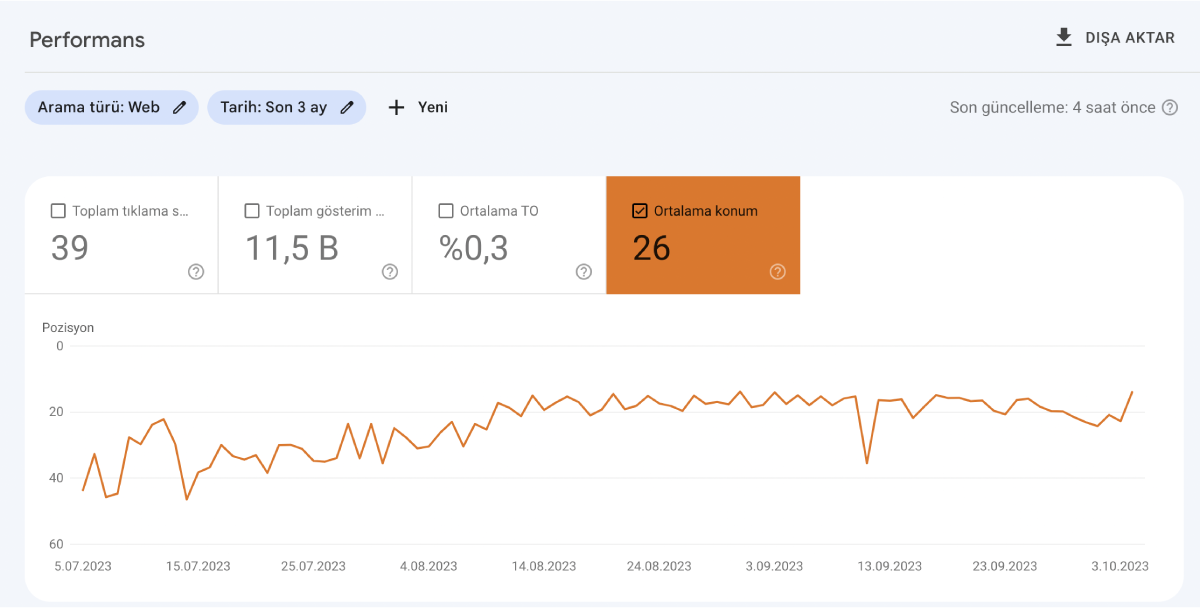Click help icon in Toplam tıklama card
Viewport: 1200px width, 608px height.
point(196,272)
